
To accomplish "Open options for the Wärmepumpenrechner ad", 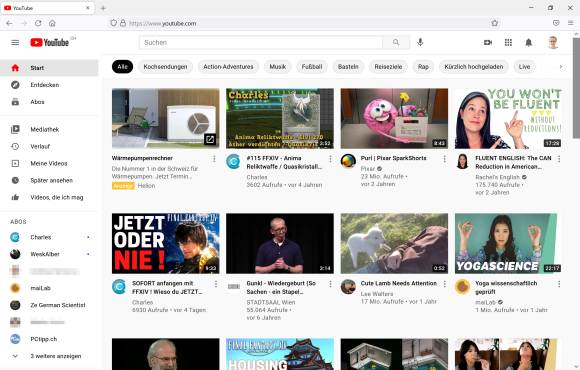I will (214, 159).
